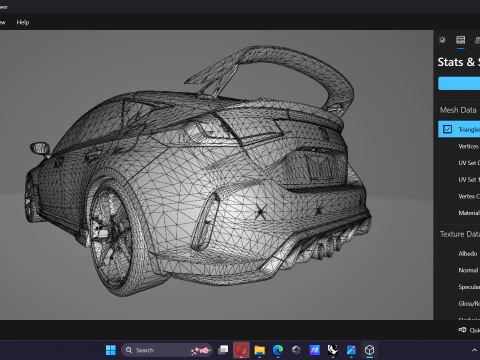Show hidden system tray icons chevron
Screen dimensions: 480x360
pos(474,350)
